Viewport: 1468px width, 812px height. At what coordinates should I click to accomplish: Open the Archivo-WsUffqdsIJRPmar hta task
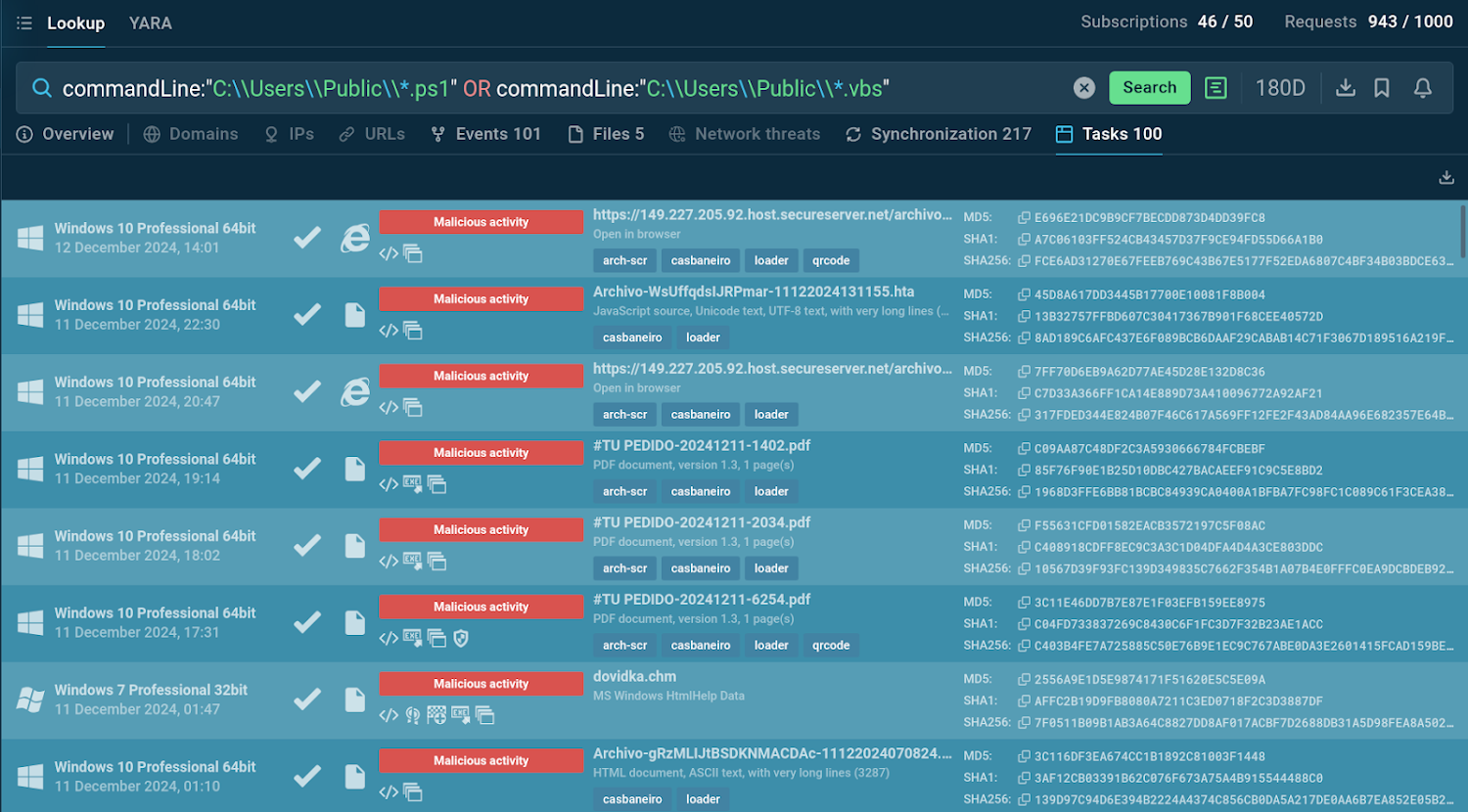click(x=754, y=292)
